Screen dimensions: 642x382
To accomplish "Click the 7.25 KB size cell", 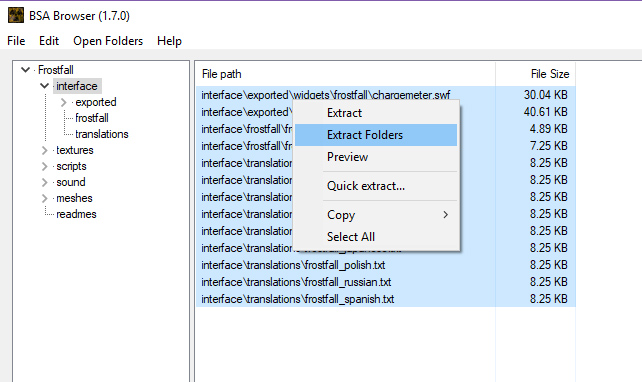I will coord(548,146).
